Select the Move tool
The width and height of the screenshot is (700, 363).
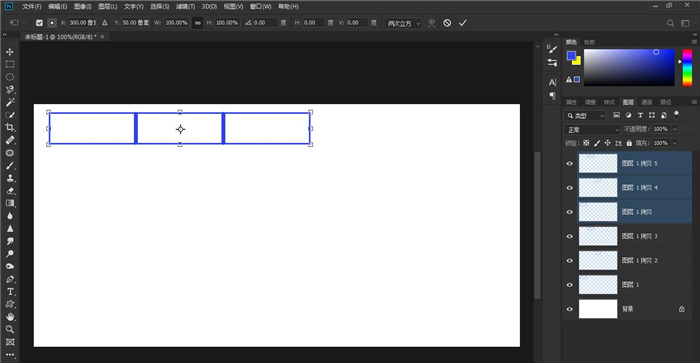10,52
